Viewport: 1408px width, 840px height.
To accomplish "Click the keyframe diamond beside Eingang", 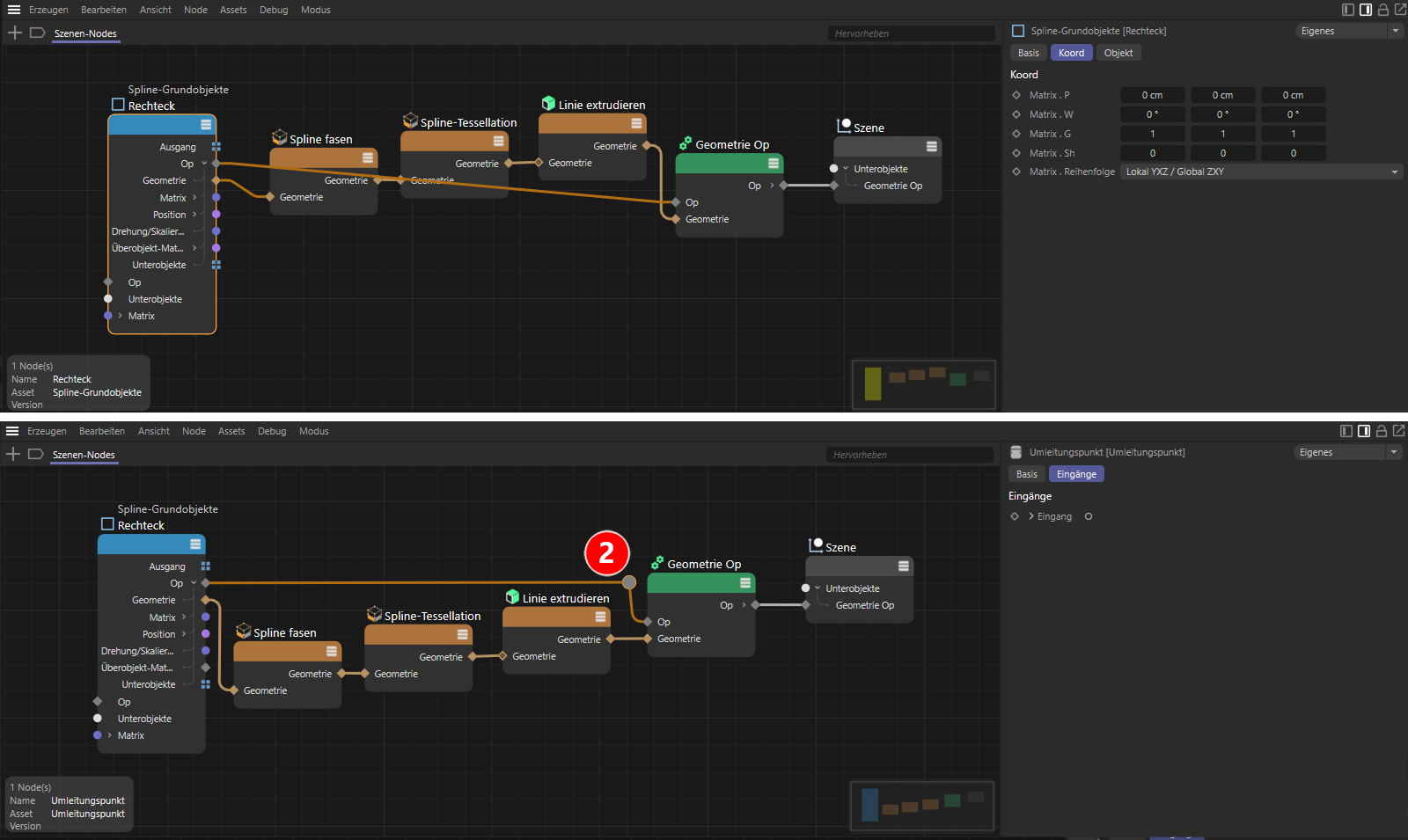I will coord(1015,516).
